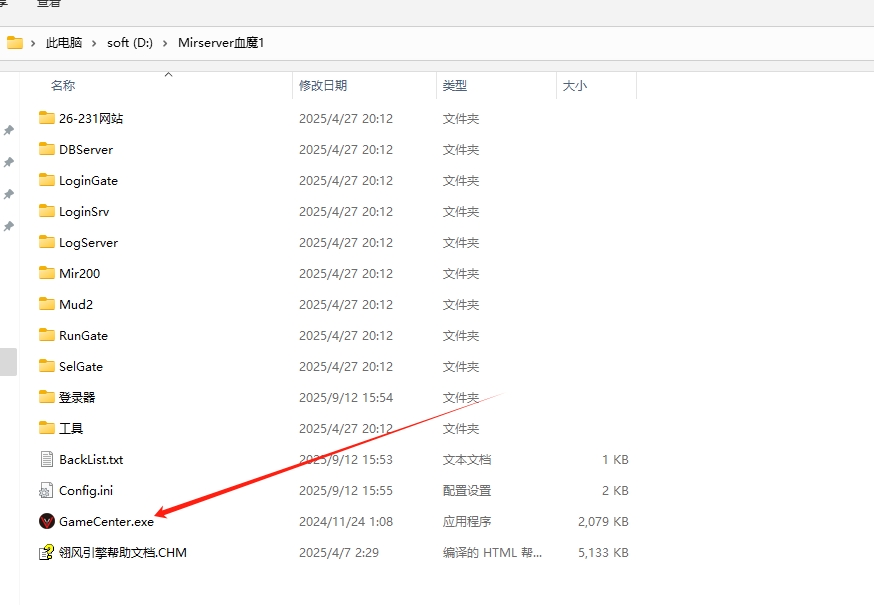Click the Config.ini settings file icon

pos(46,490)
